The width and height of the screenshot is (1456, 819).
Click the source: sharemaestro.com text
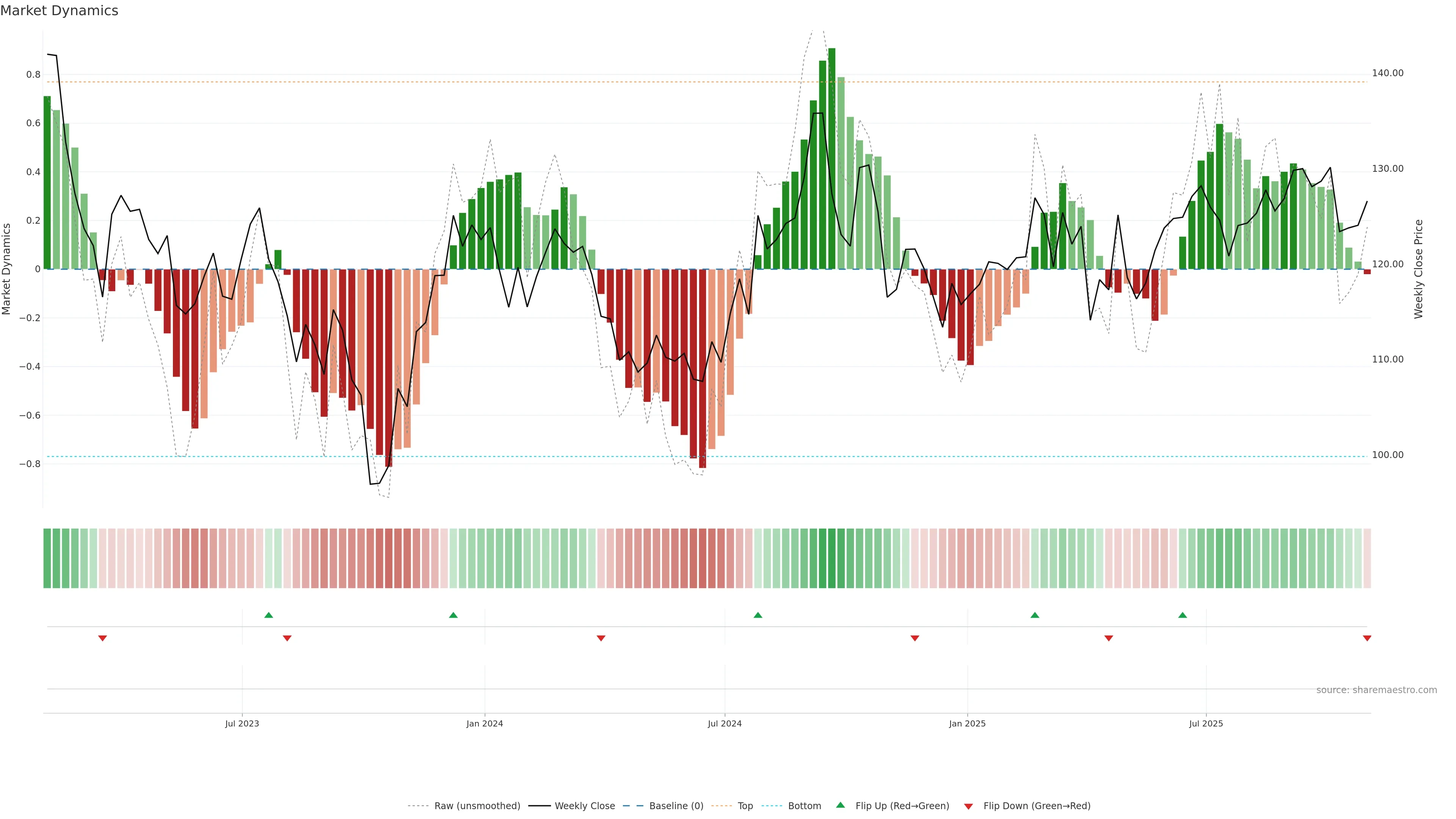[1376, 690]
